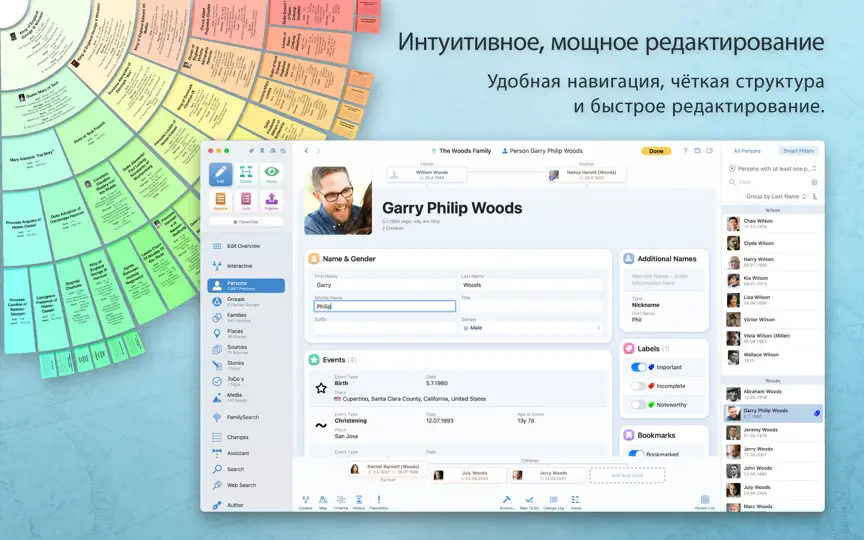Screen dimensions: 864x540
Task: Toggle the Bookmarked switch
Action: (636, 453)
